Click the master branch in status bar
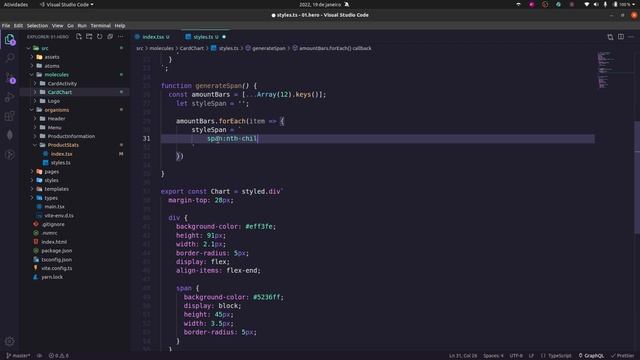Image resolution: width=640 pixels, height=360 pixels. [x=18, y=356]
